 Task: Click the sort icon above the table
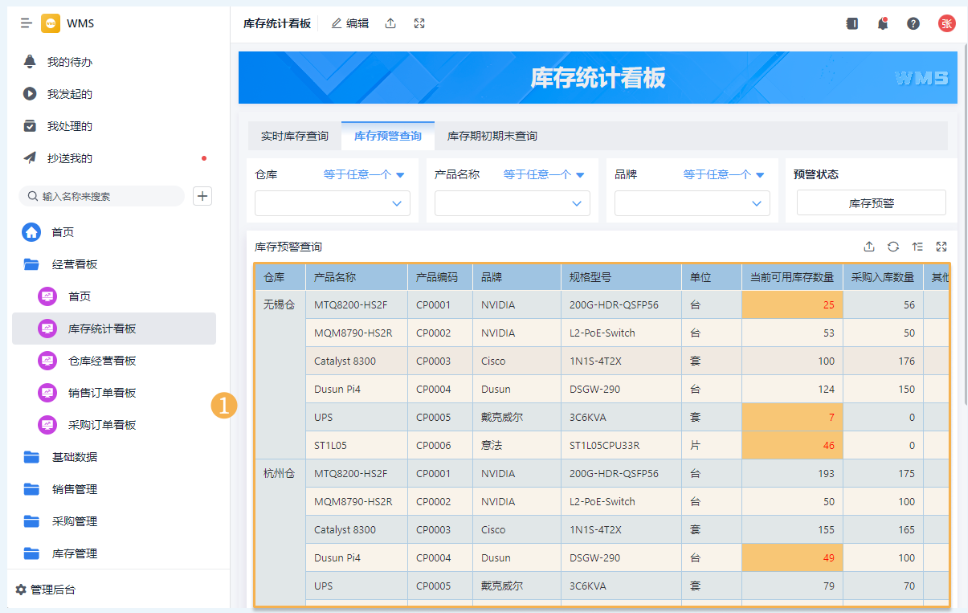coord(917,247)
